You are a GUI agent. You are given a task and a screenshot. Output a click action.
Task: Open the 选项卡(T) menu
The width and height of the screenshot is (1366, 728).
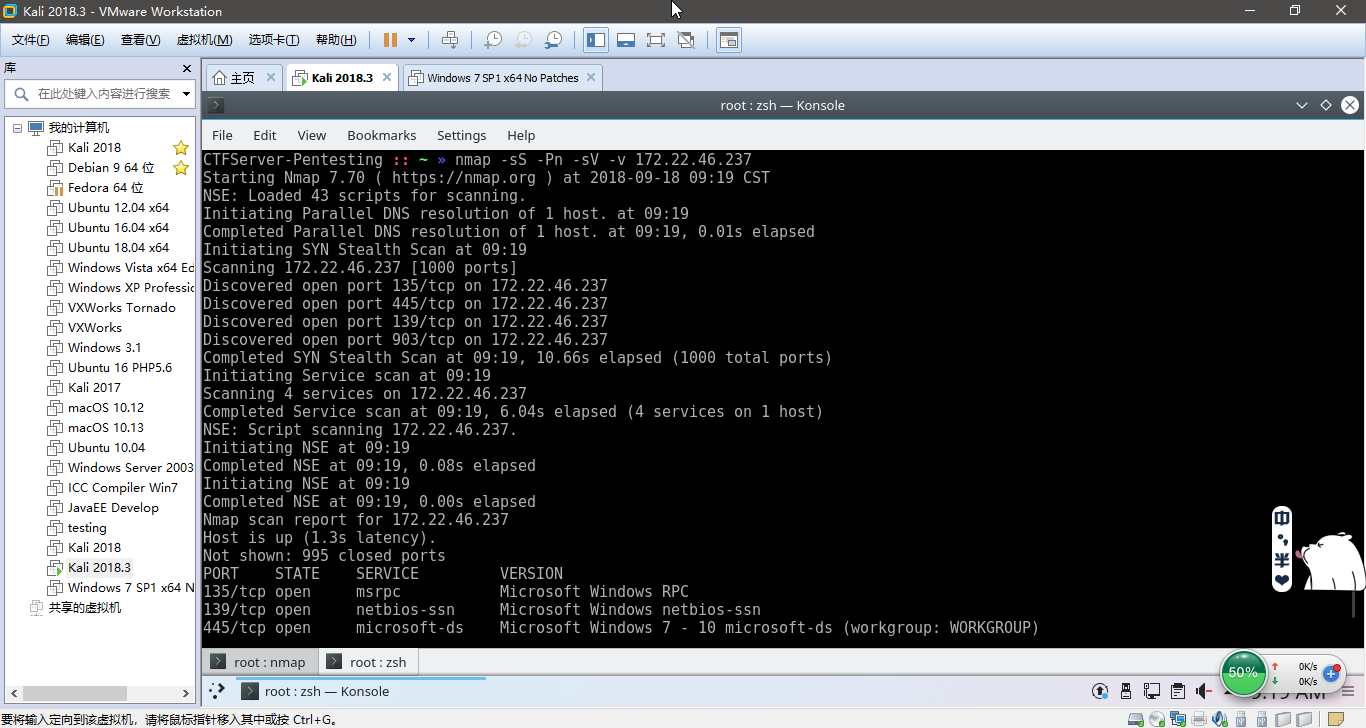coord(274,40)
